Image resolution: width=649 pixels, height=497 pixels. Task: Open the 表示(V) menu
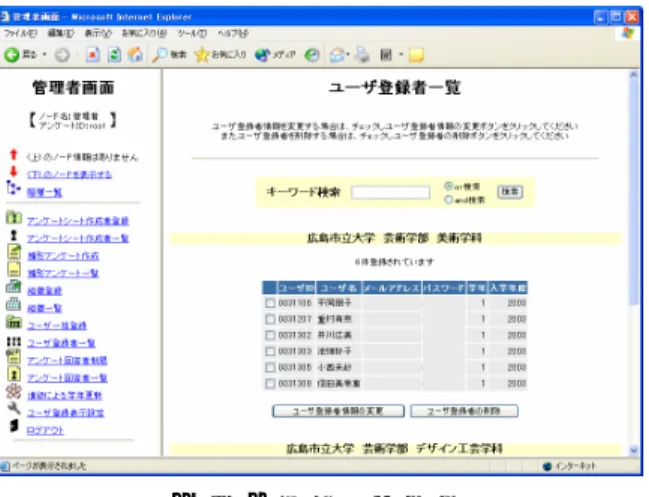98,33
